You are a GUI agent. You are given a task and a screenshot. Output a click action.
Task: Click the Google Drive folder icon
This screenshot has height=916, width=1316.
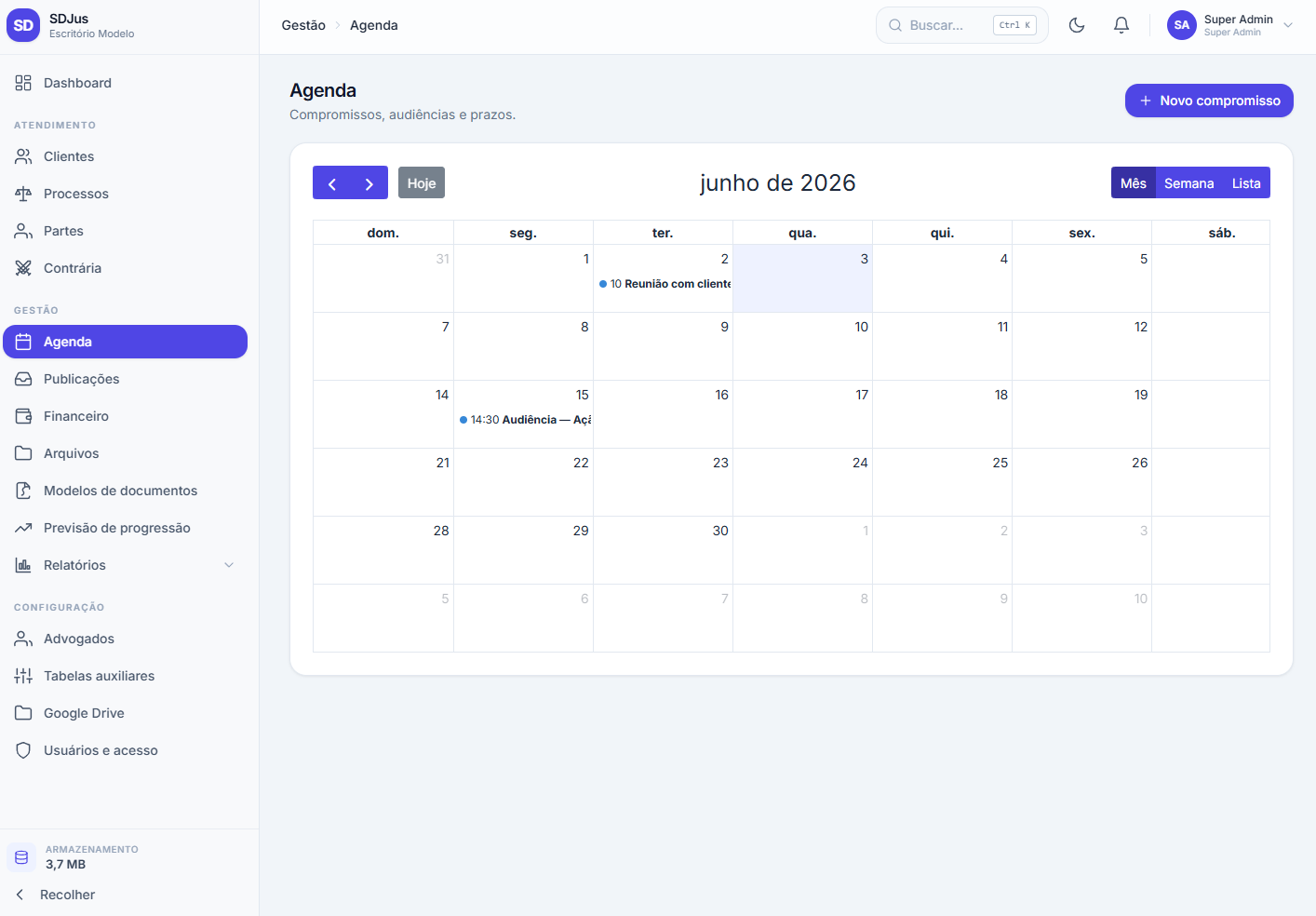(23, 713)
